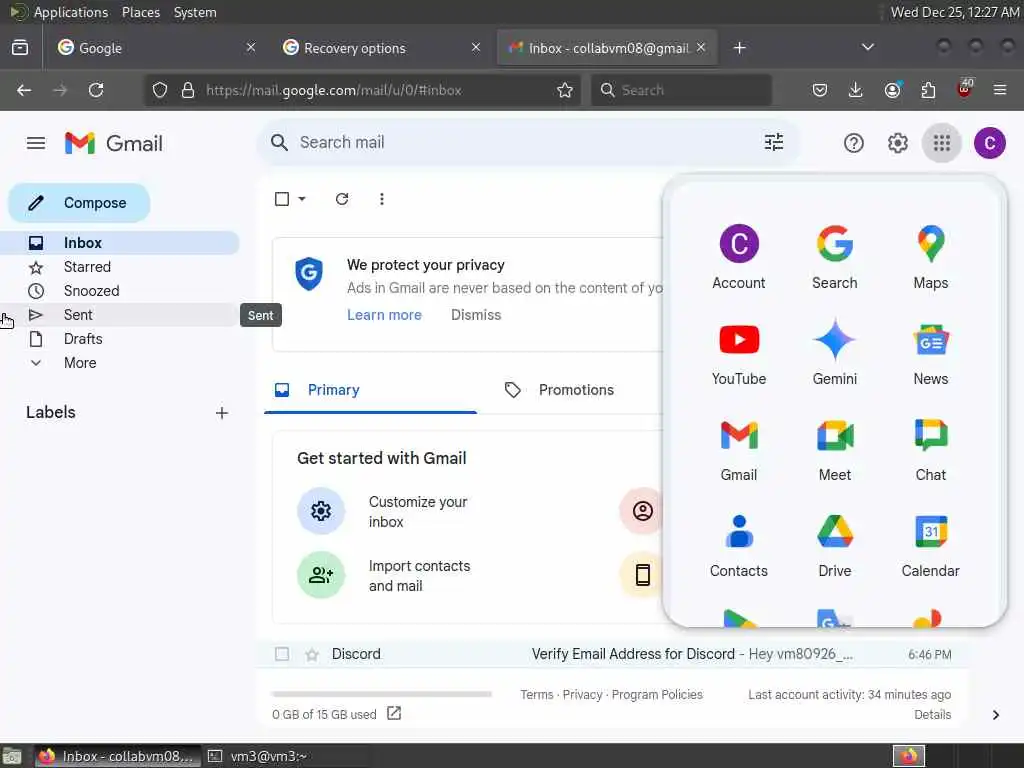Open the Applications menu

(71, 12)
